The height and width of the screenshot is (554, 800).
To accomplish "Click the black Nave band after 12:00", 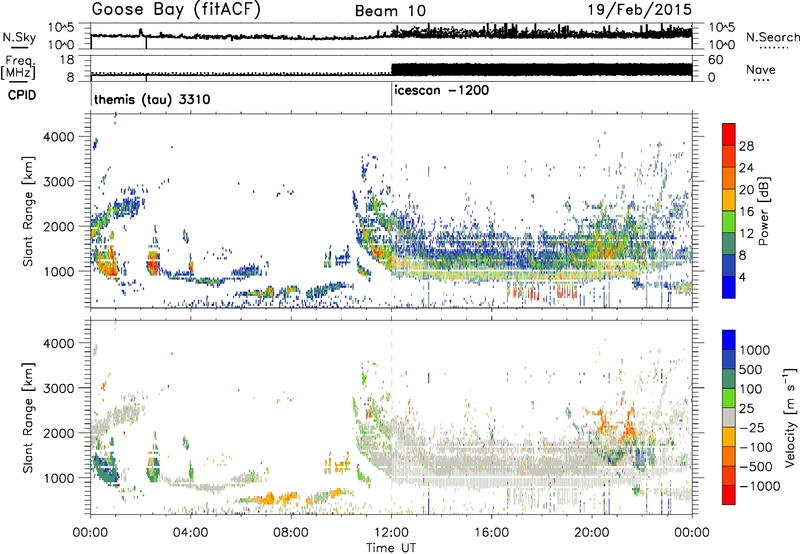I will click(541, 70).
